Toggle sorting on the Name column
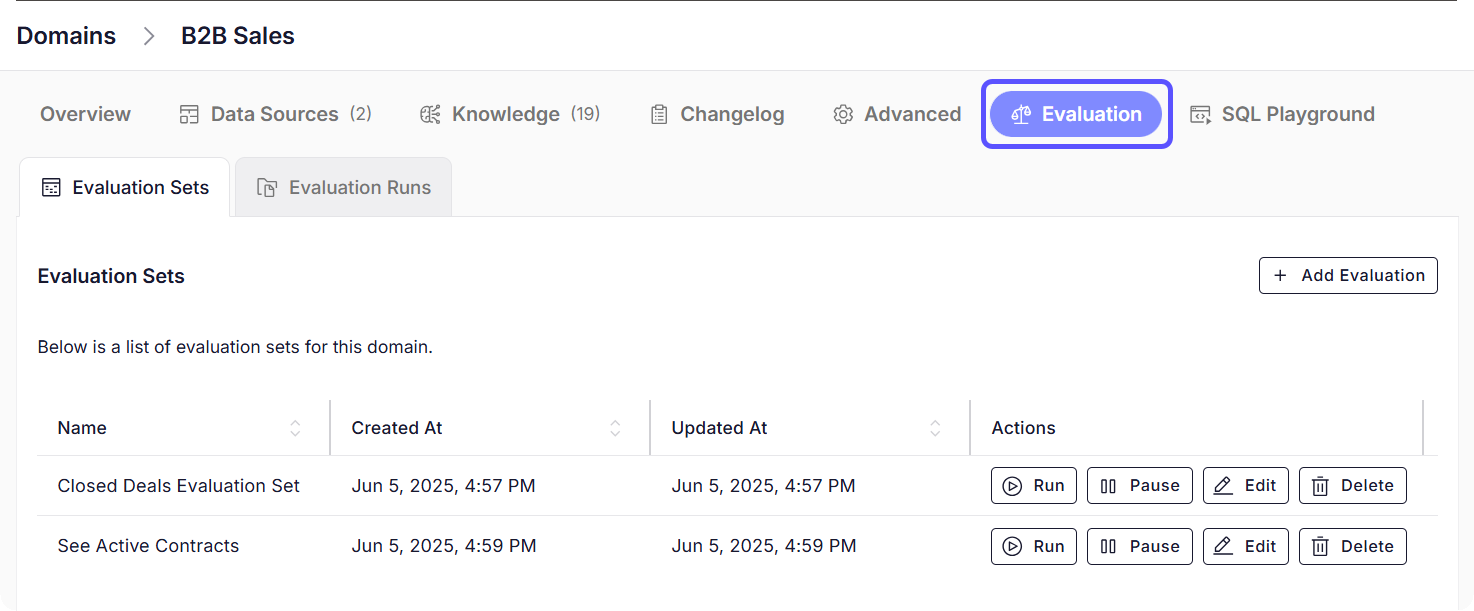 click(296, 427)
